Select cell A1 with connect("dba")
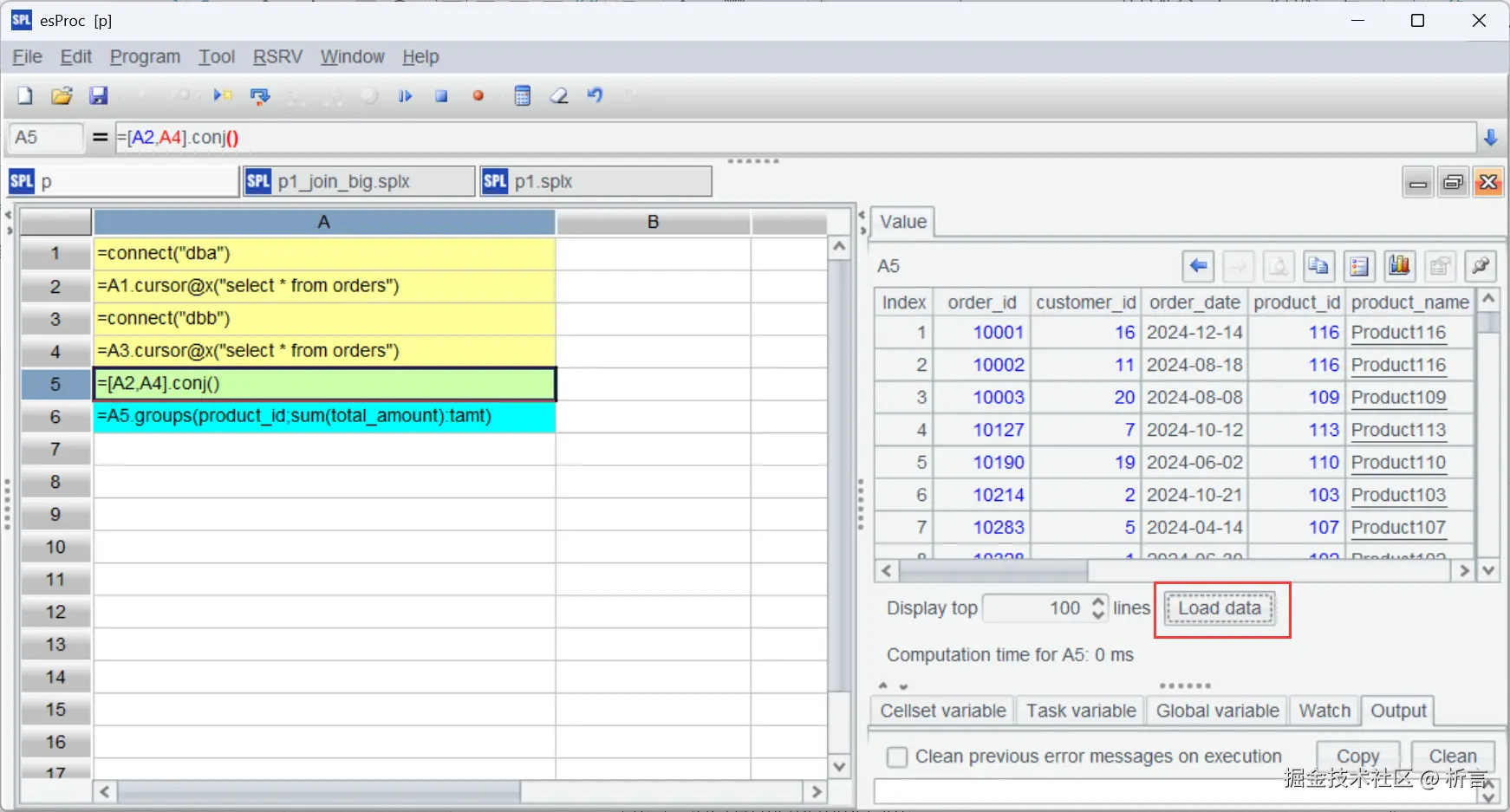1510x812 pixels. point(324,254)
